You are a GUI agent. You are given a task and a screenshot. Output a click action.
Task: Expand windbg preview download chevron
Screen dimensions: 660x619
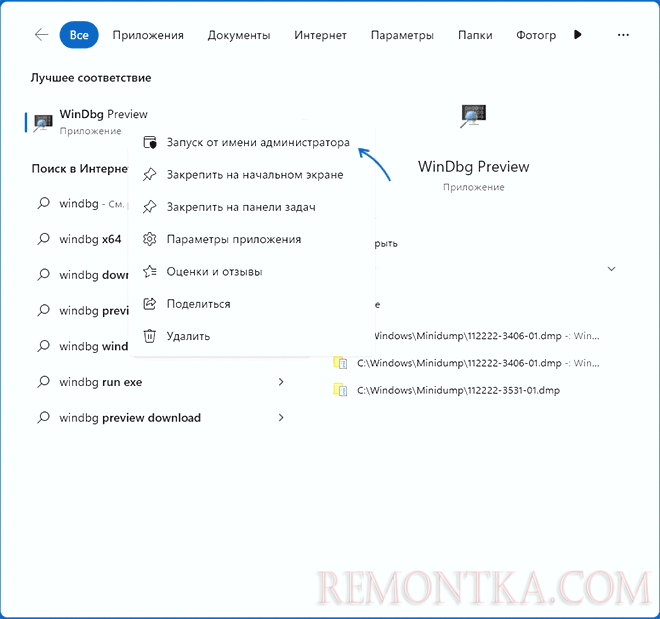point(281,417)
